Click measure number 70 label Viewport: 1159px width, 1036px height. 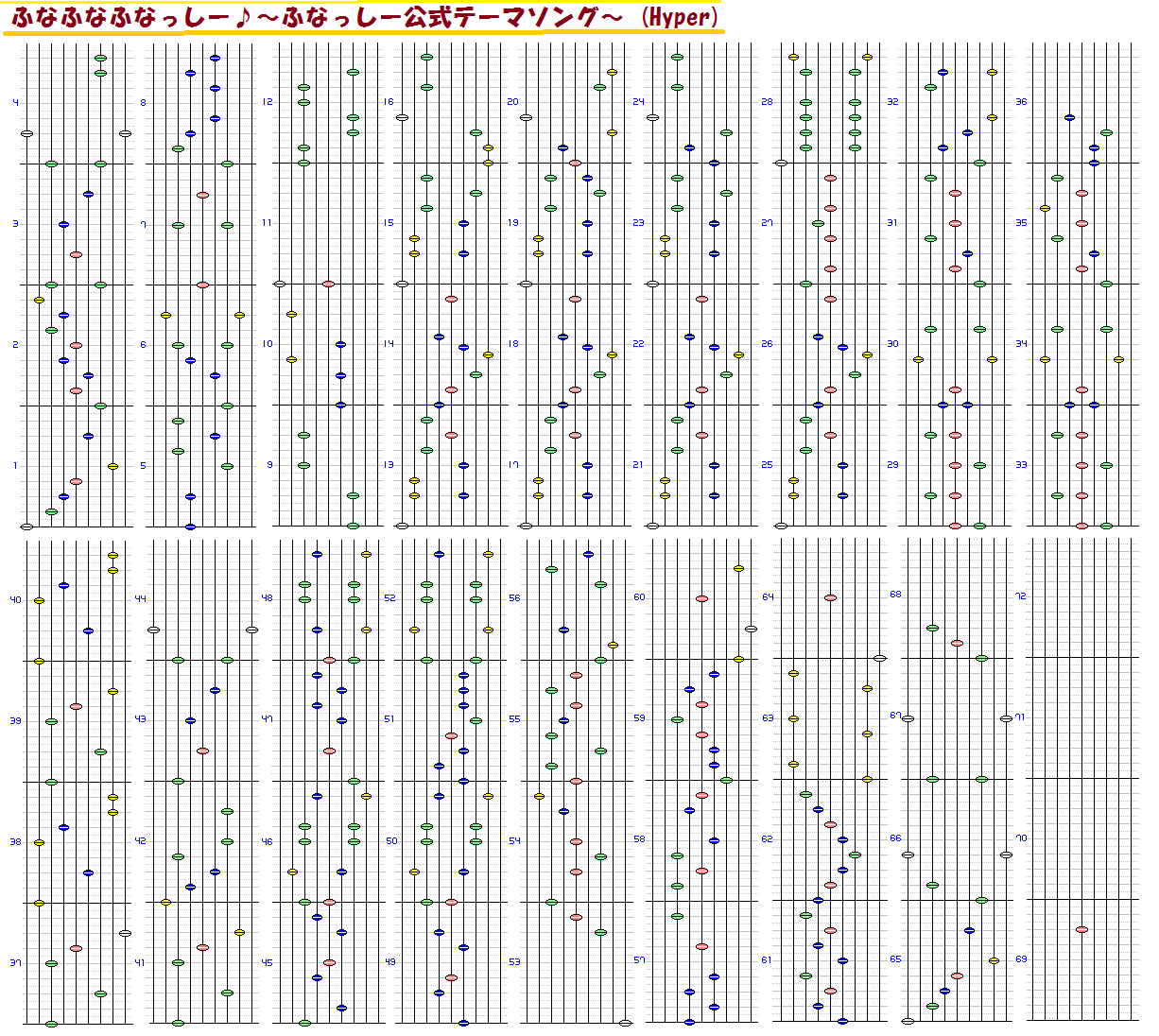pyautogui.click(x=1021, y=838)
